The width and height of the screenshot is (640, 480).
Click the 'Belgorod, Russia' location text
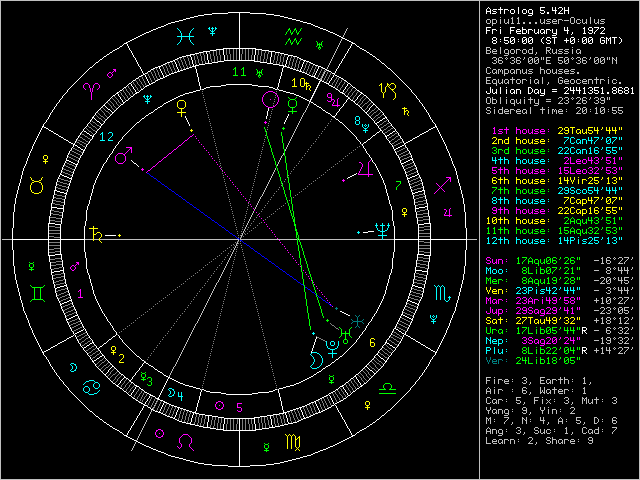(533, 51)
